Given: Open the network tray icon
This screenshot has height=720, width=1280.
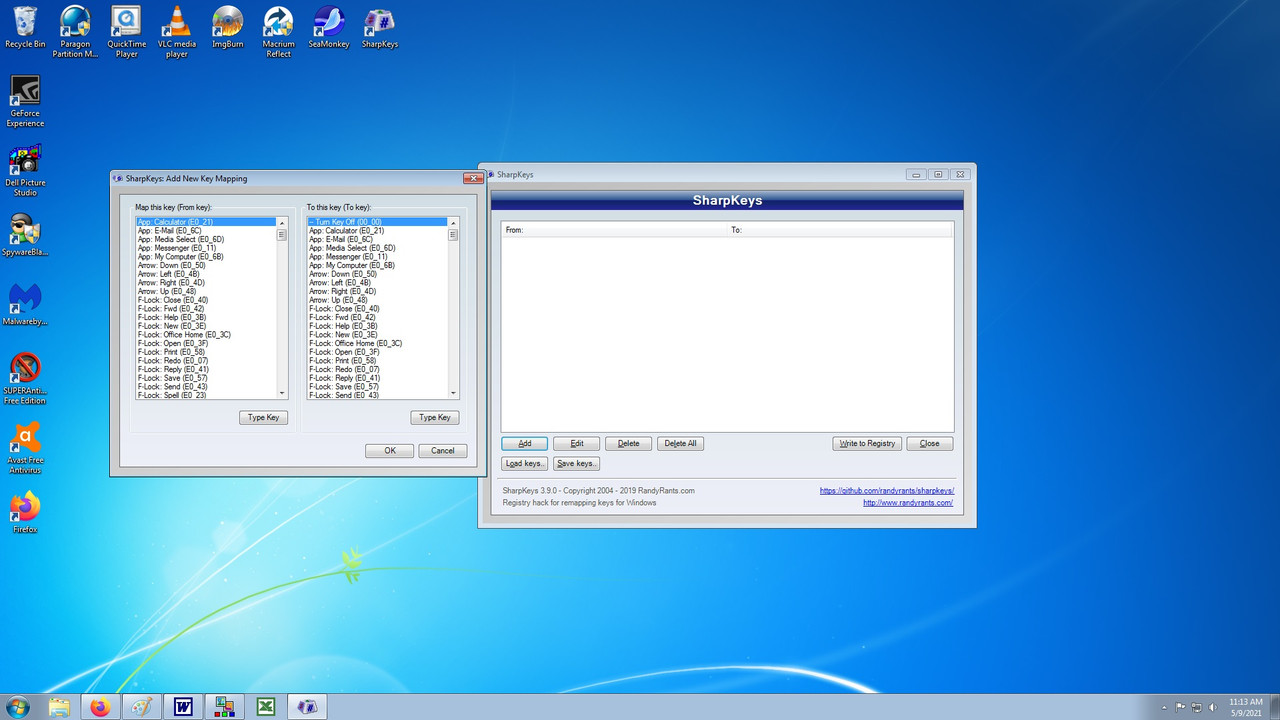Looking at the screenshot, I should [1197, 707].
